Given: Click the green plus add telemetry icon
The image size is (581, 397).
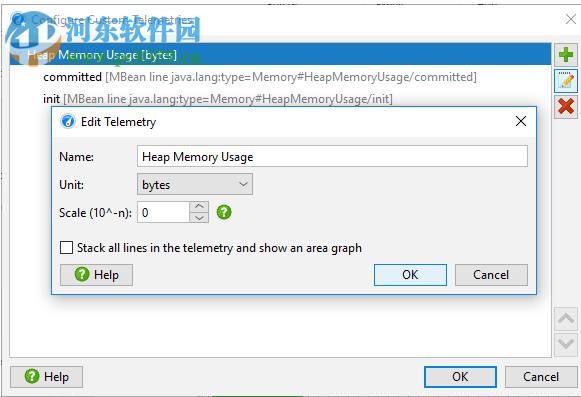Looking at the screenshot, I should point(566,55).
